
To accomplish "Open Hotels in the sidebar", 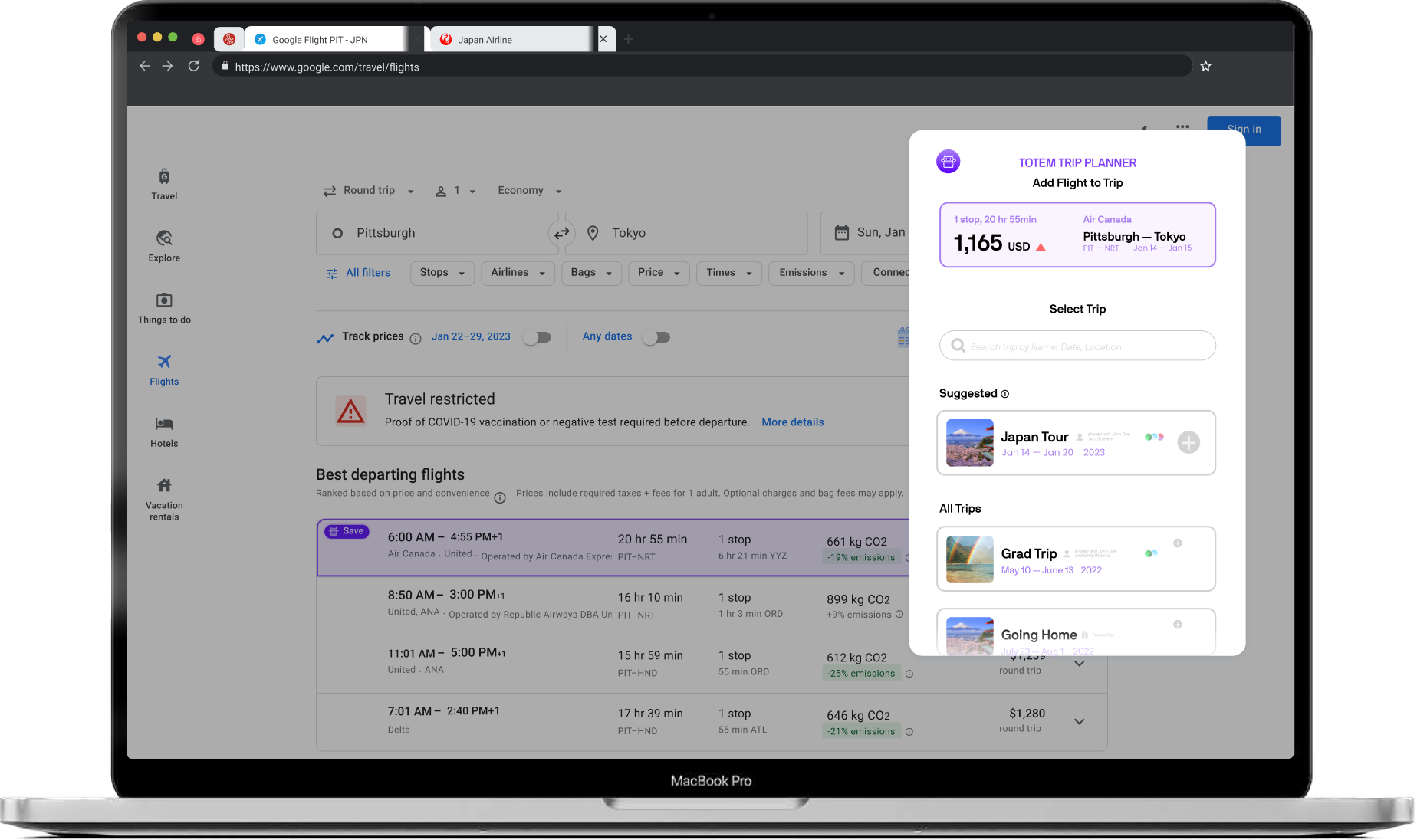I will pyautogui.click(x=164, y=431).
